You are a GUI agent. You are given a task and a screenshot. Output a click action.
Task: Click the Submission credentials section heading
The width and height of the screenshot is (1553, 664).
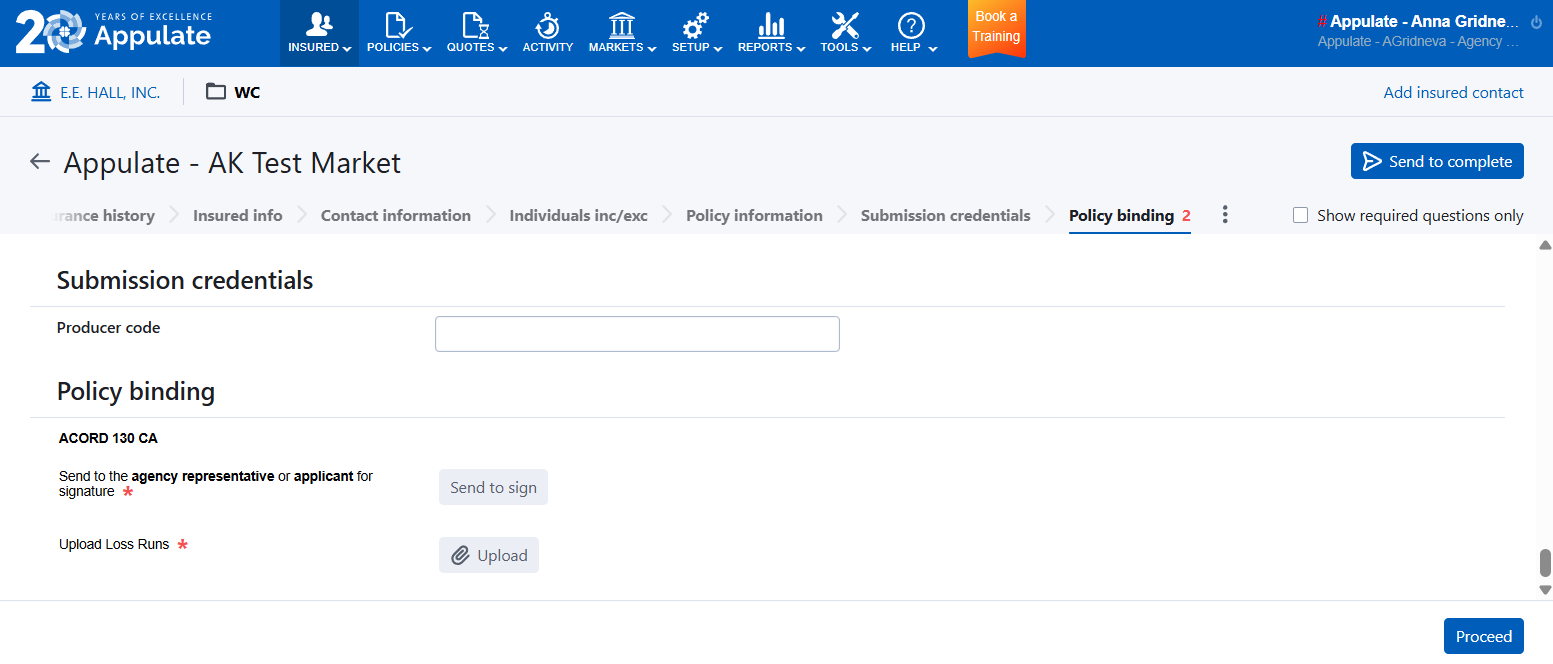[x=185, y=281]
